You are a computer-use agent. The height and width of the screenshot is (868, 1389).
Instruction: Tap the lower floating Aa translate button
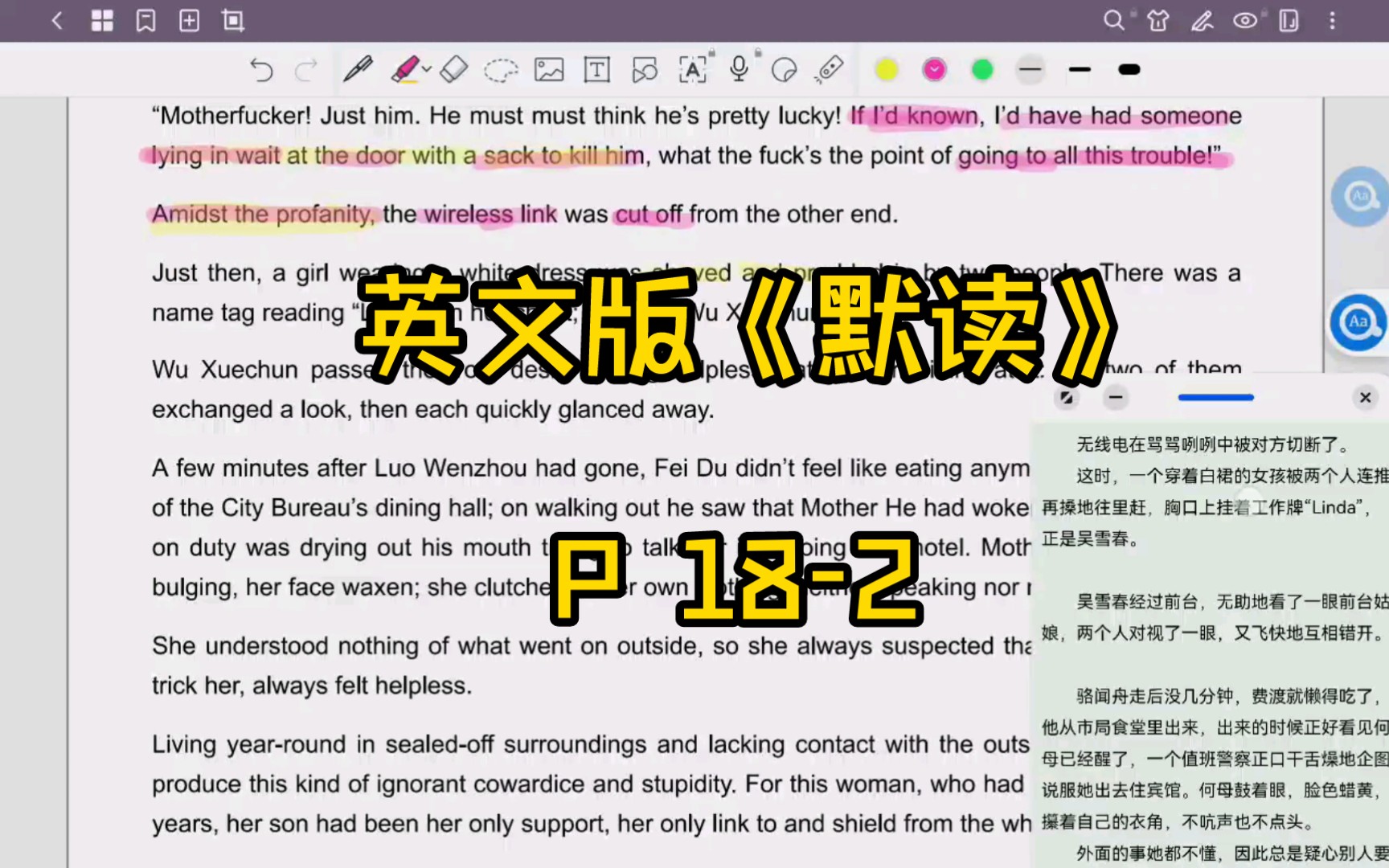click(1358, 322)
